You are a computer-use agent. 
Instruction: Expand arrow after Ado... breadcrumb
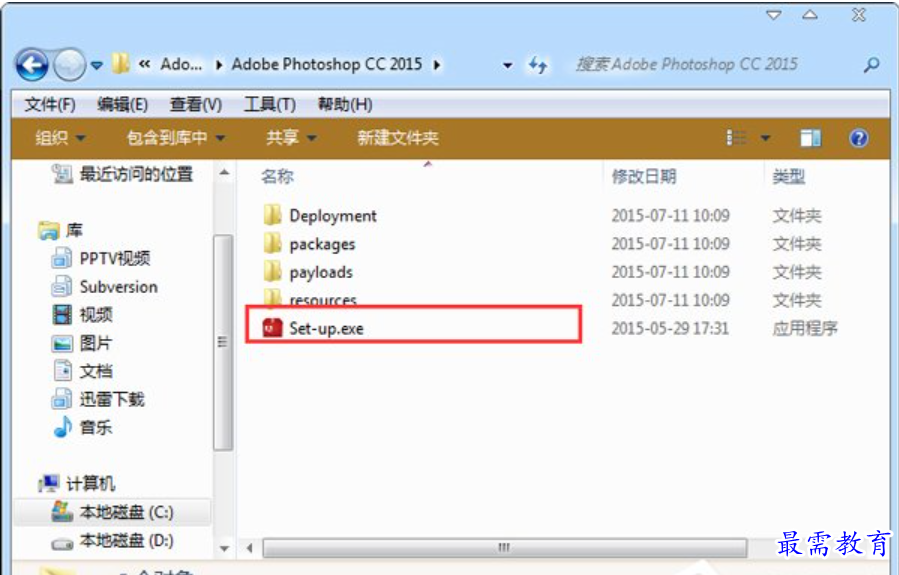219,65
